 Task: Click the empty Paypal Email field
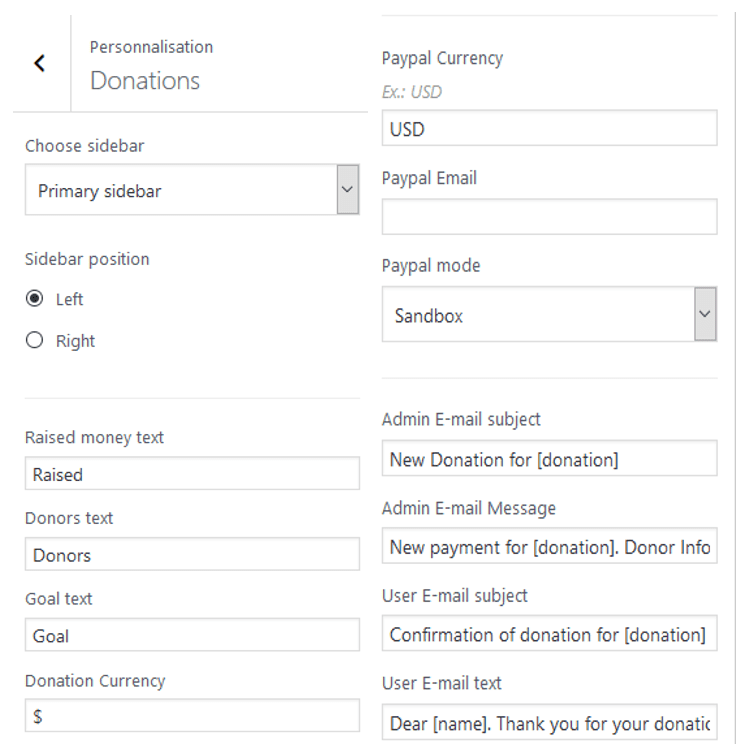pos(550,217)
